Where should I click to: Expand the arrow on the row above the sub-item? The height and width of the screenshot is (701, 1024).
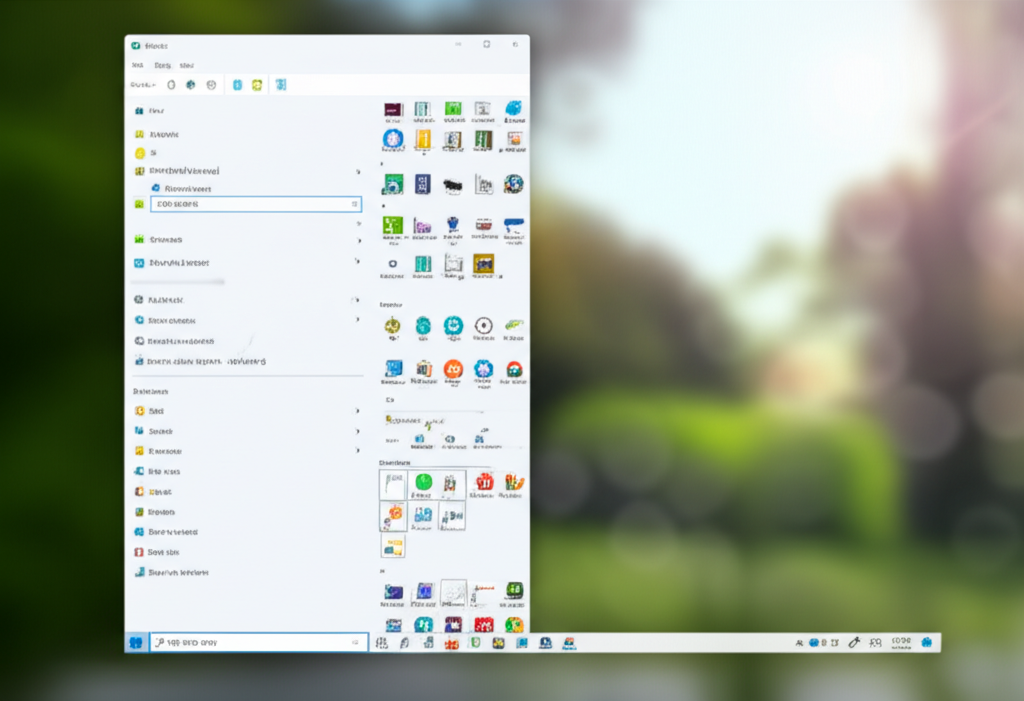click(x=358, y=172)
